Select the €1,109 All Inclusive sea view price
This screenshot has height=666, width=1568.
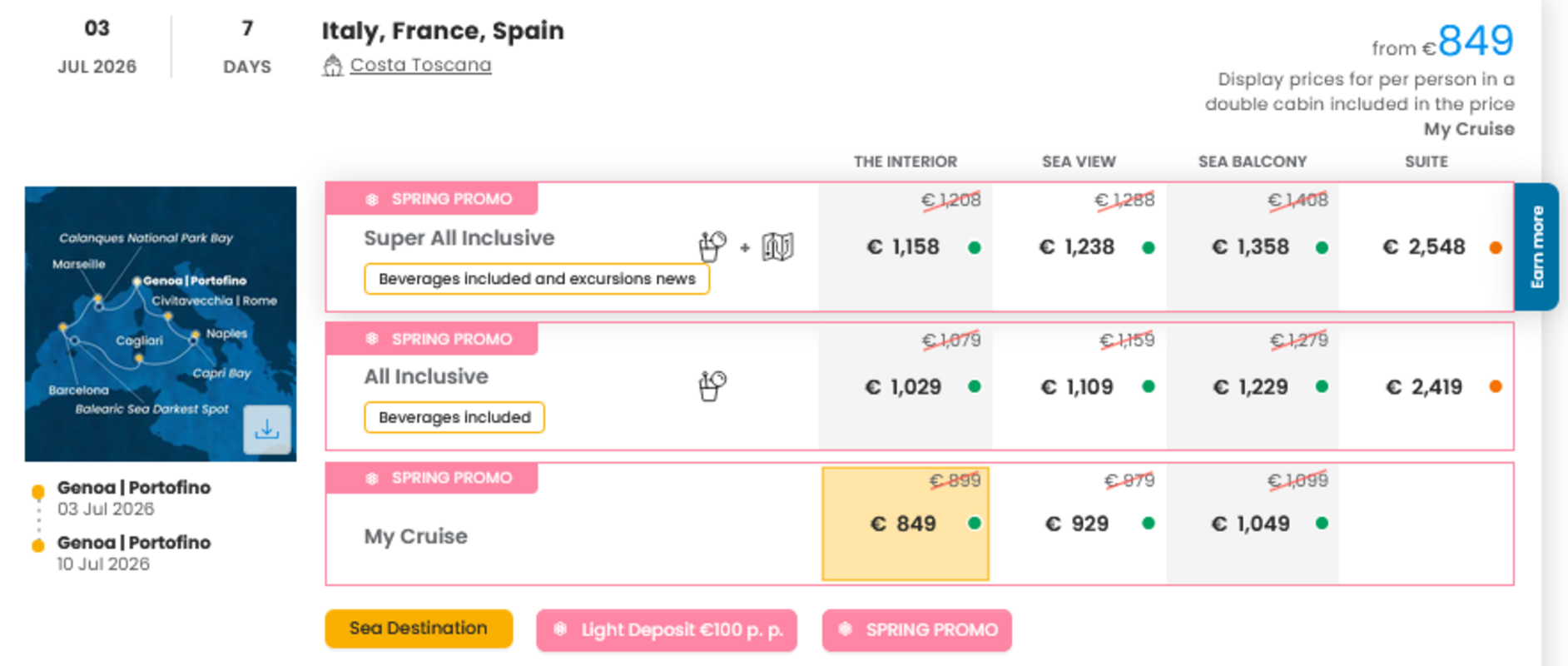tap(1078, 387)
